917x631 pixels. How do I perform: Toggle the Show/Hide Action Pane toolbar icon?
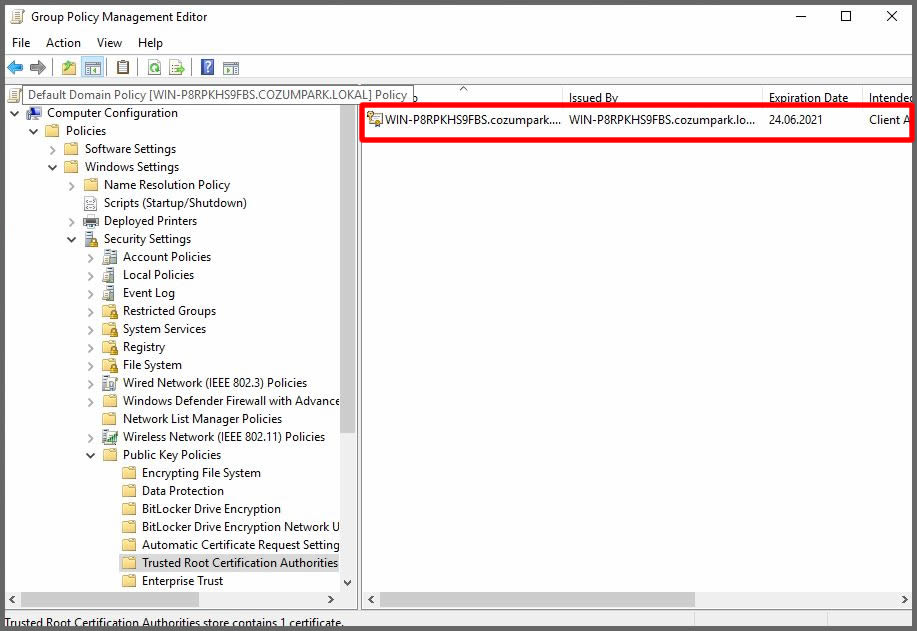tap(231, 68)
